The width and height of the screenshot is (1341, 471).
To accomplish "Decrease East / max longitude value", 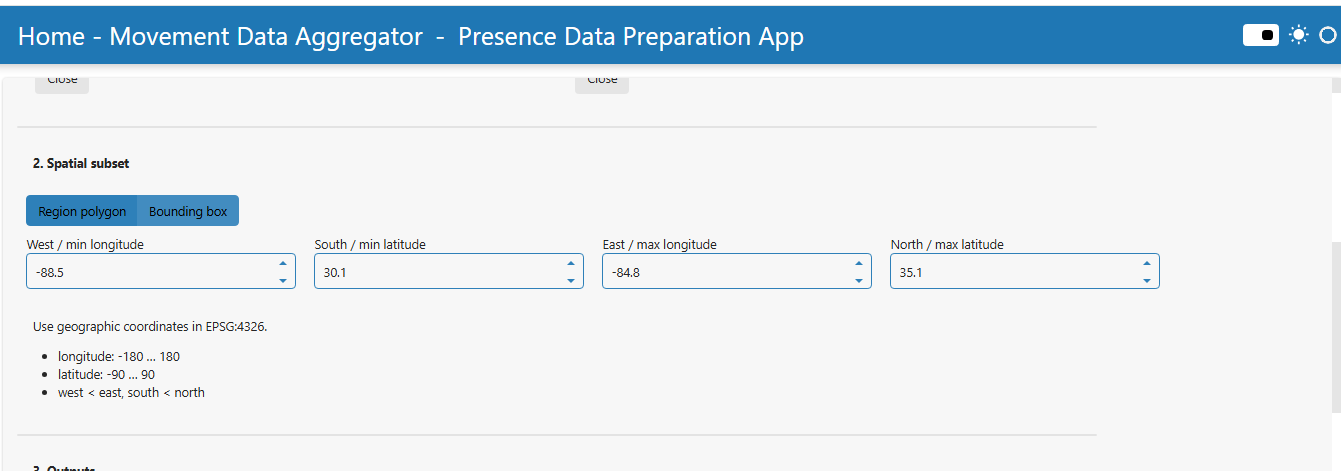I will click(x=859, y=280).
